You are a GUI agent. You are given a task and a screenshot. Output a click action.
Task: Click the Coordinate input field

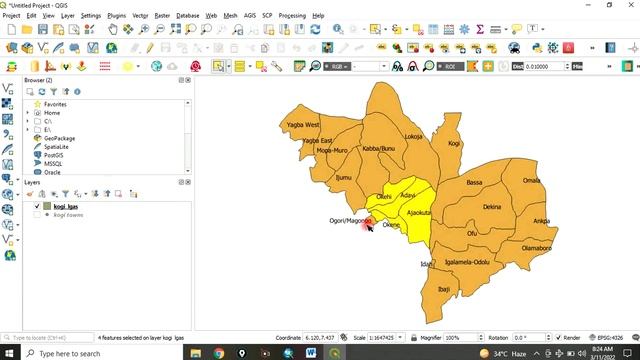[x=320, y=338]
